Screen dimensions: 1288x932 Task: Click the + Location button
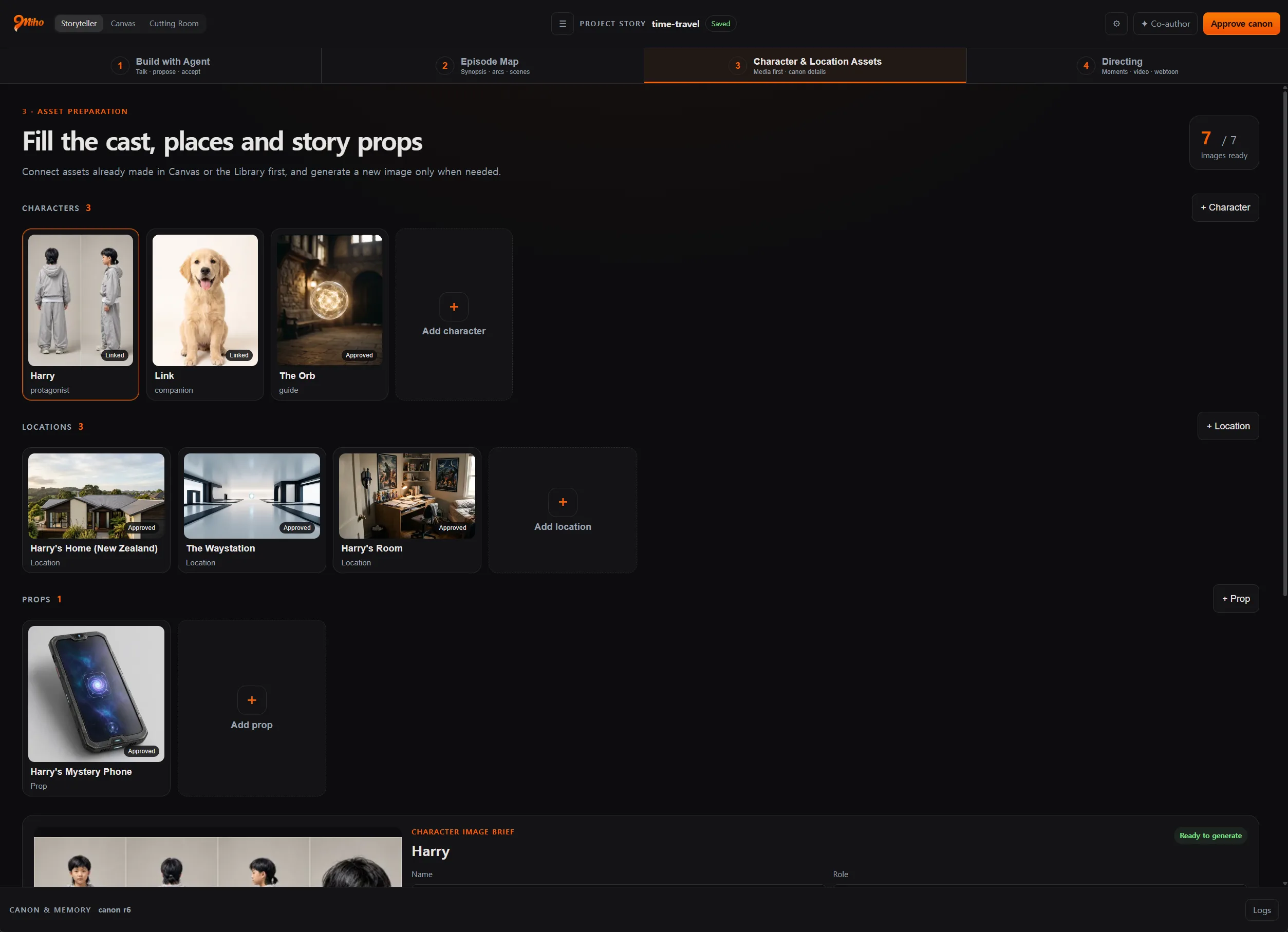1228,426
